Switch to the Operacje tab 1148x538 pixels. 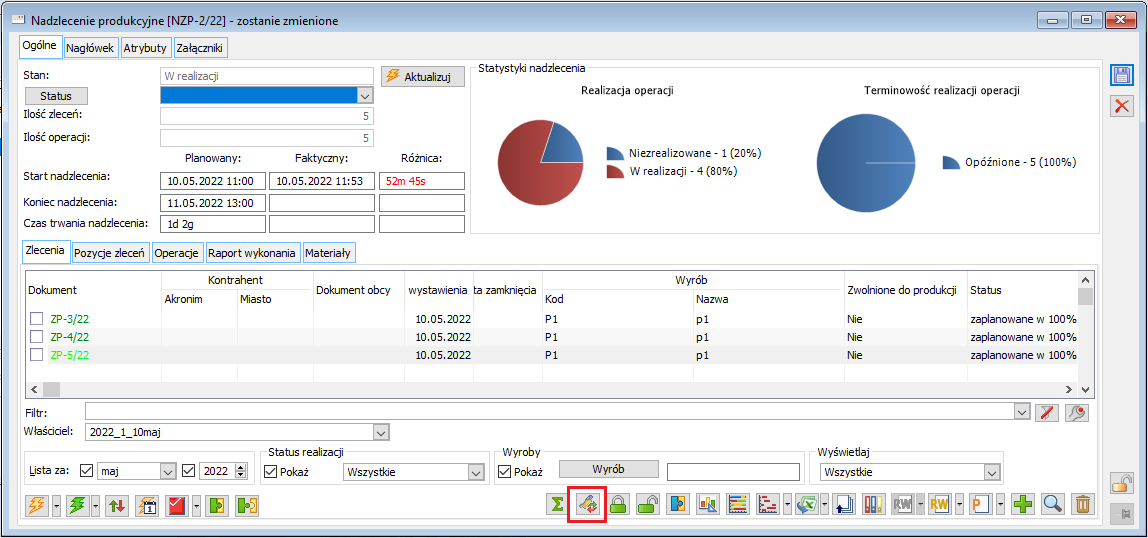click(177, 253)
